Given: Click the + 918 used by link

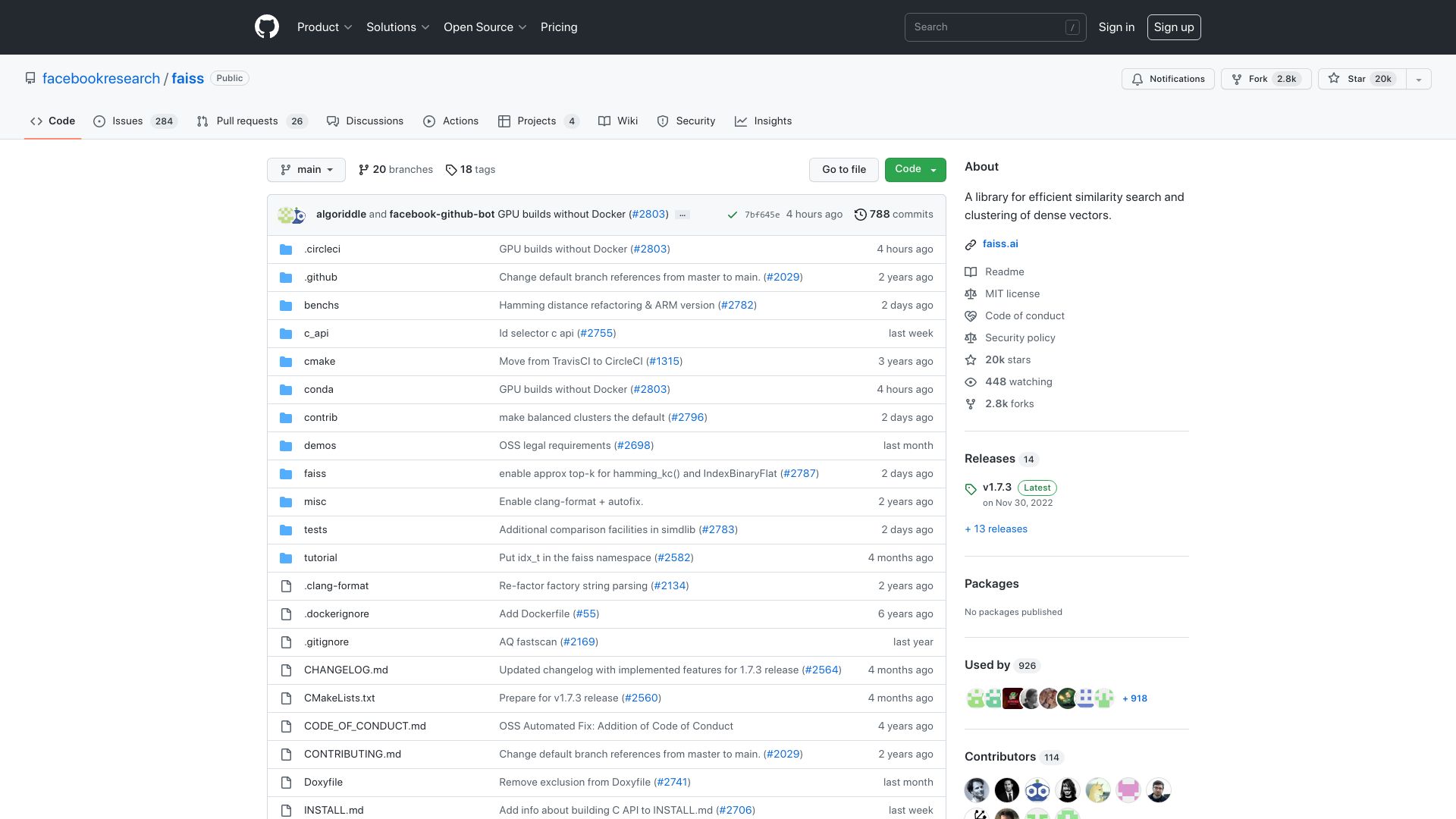Looking at the screenshot, I should (1134, 698).
